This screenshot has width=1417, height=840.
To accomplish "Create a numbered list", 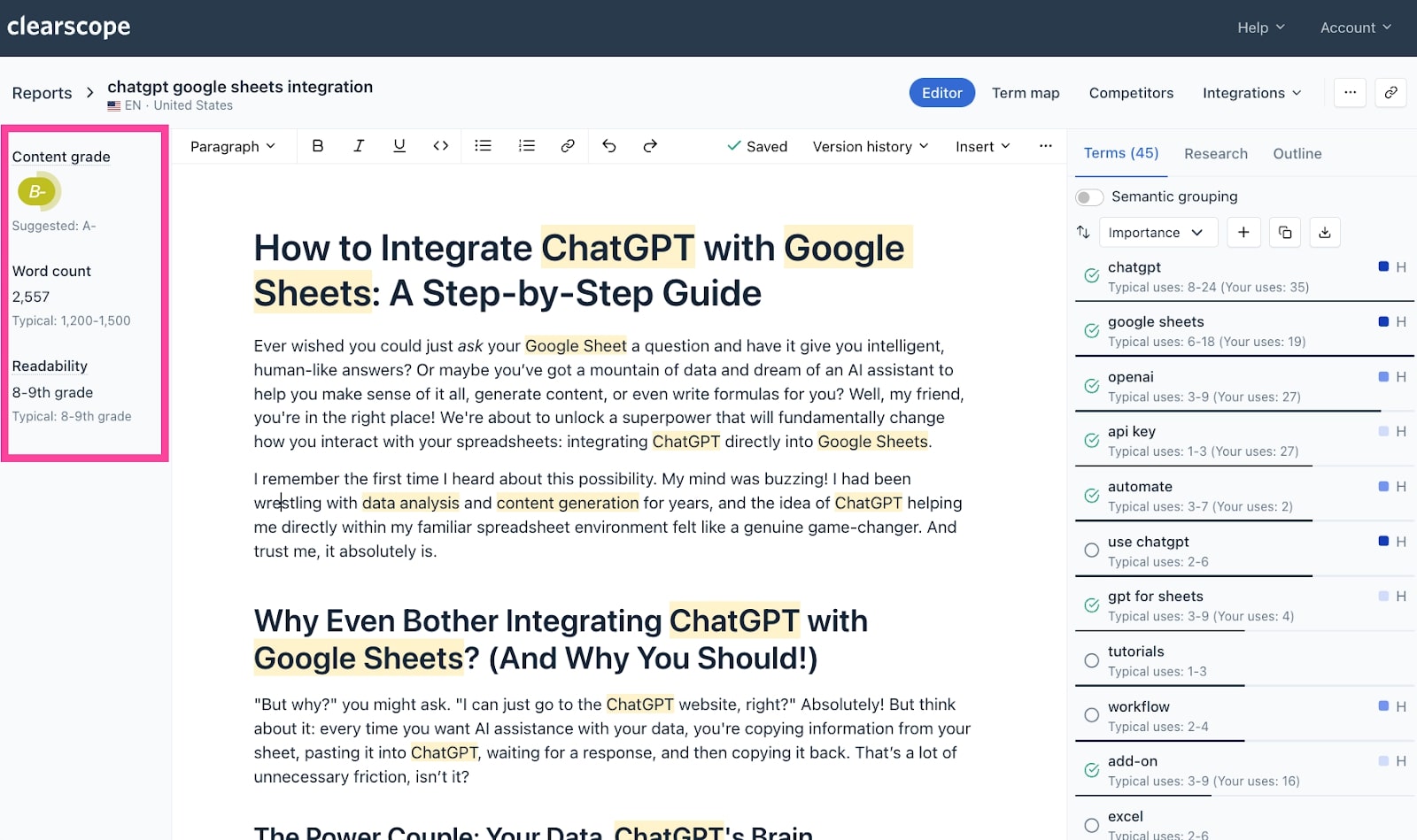I will pyautogui.click(x=527, y=146).
